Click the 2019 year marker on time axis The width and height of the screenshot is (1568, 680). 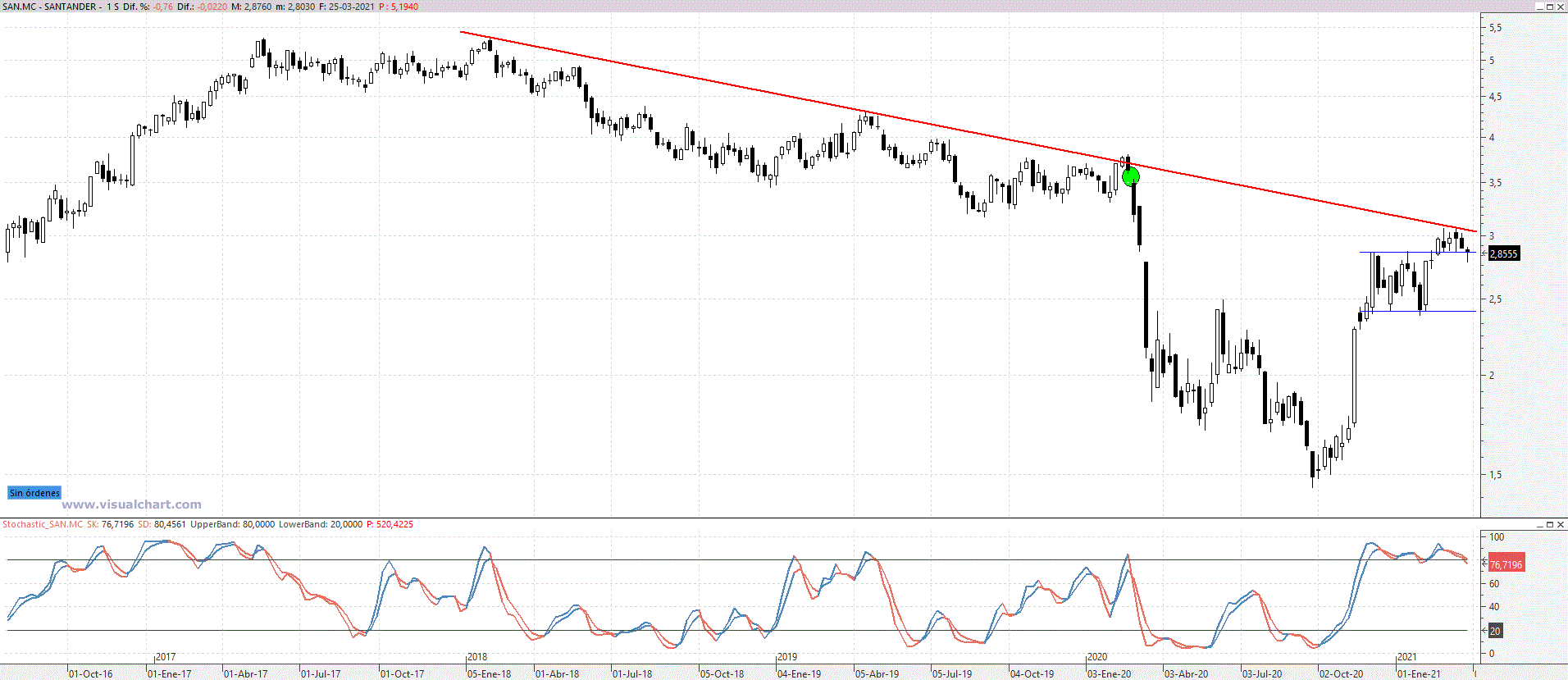pyautogui.click(x=787, y=657)
